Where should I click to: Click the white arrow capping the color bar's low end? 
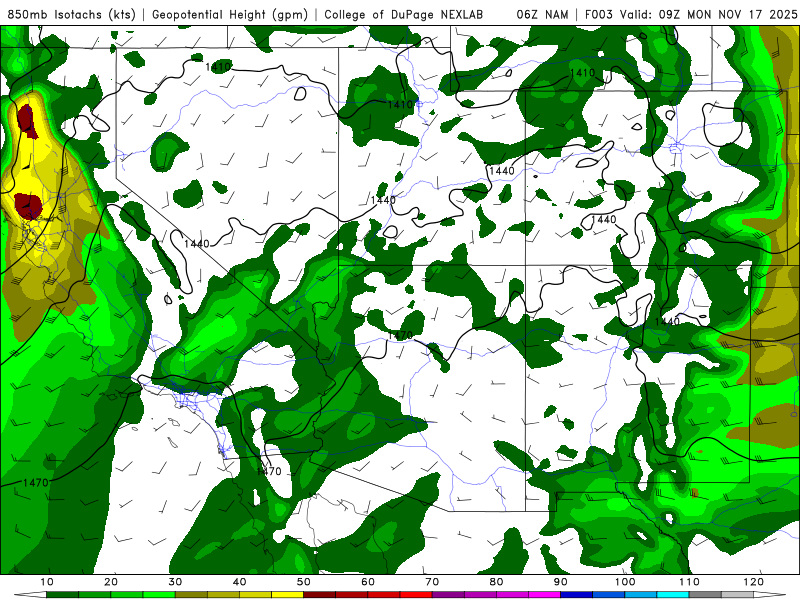coord(31,594)
